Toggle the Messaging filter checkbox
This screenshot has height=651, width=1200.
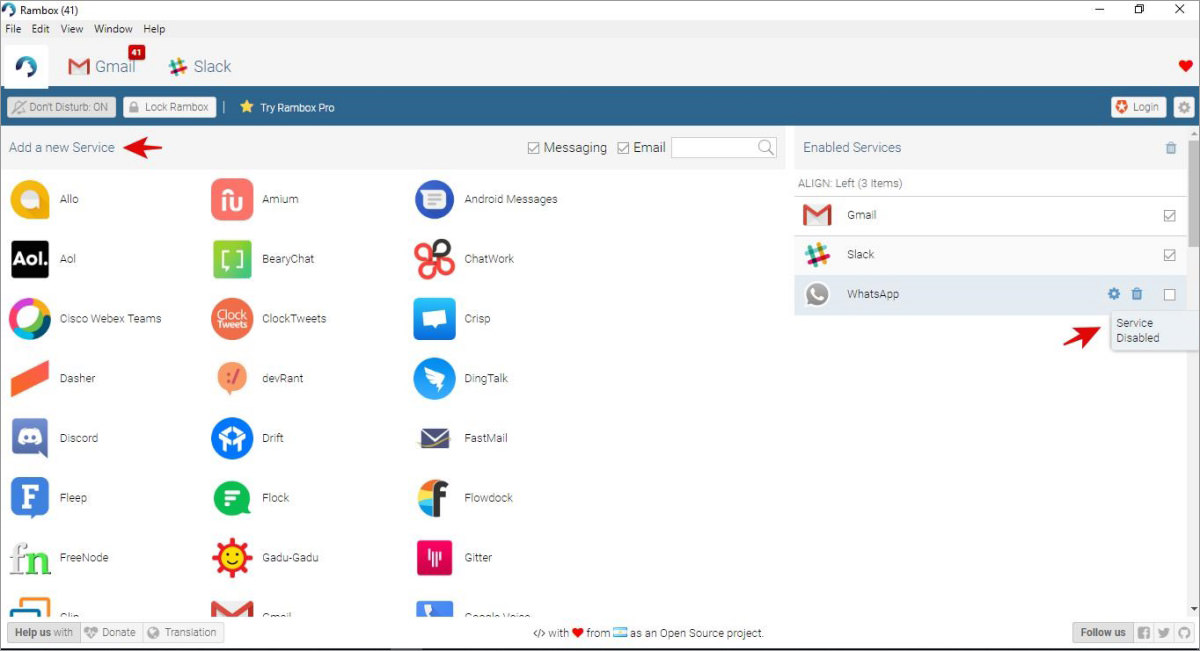(534, 148)
